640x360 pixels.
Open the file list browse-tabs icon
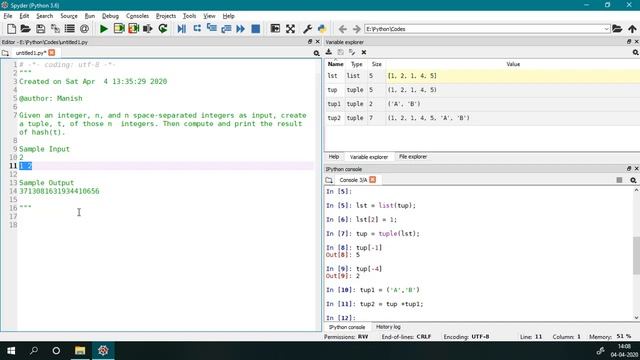click(70, 29)
